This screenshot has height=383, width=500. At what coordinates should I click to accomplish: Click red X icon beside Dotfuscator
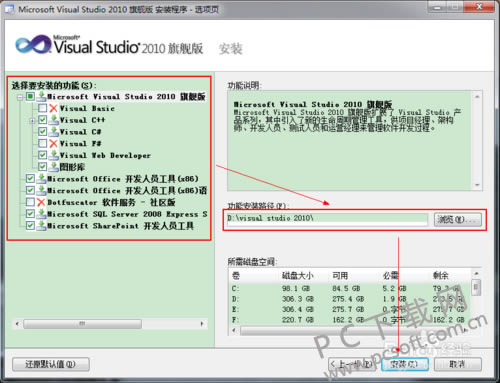click(41, 202)
